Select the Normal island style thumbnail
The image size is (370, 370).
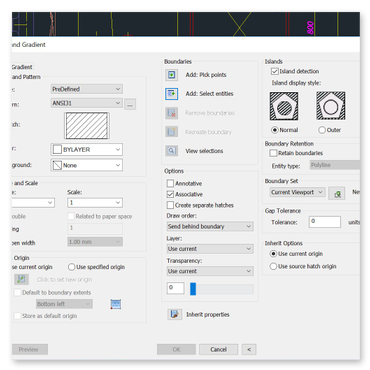click(x=284, y=106)
